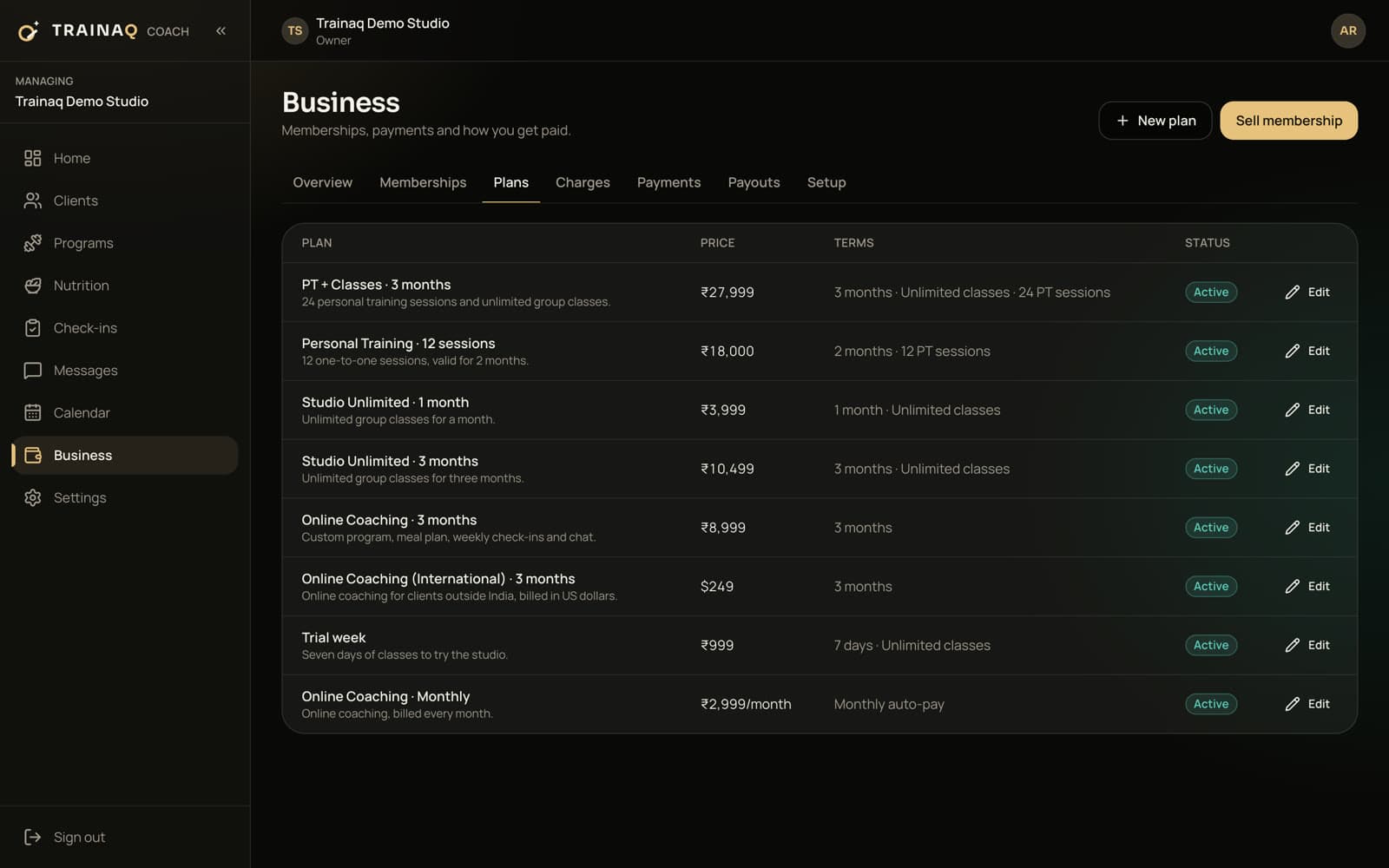Create a New plan

click(x=1155, y=121)
